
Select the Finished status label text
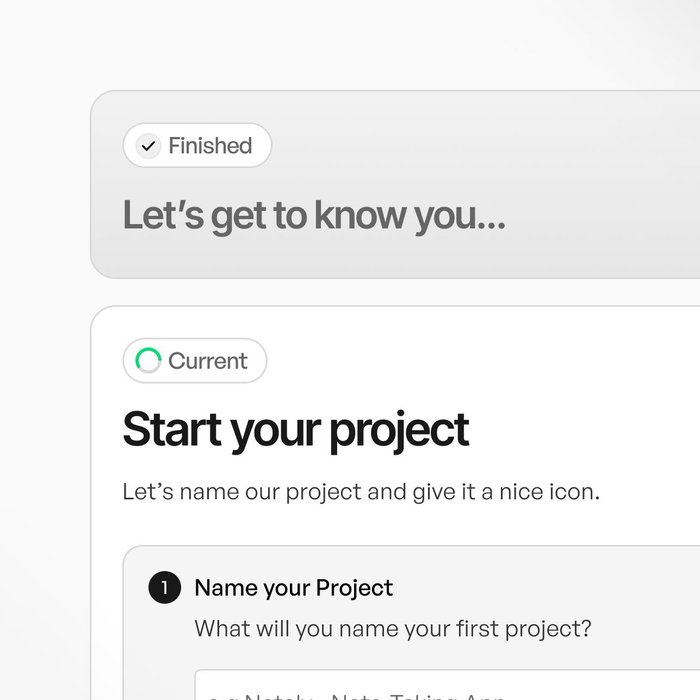(210, 146)
